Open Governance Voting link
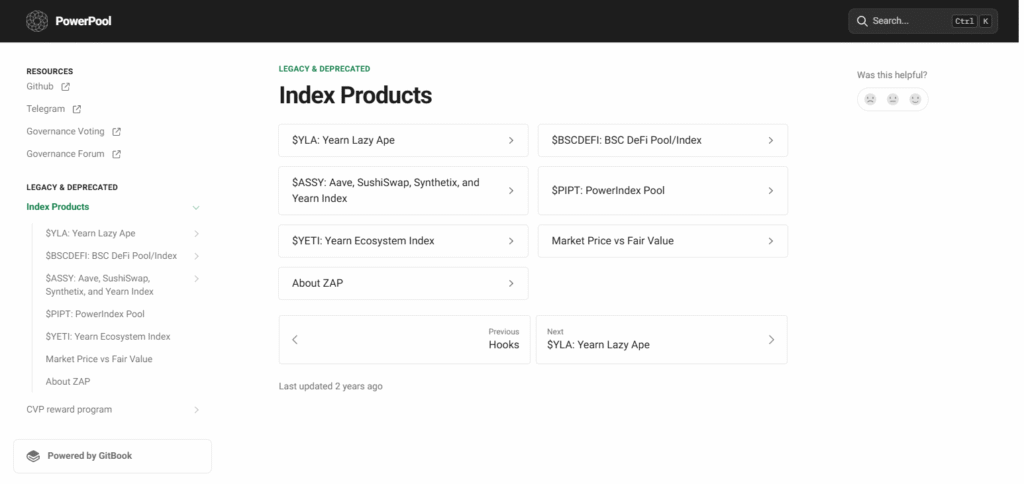 [x=65, y=131]
